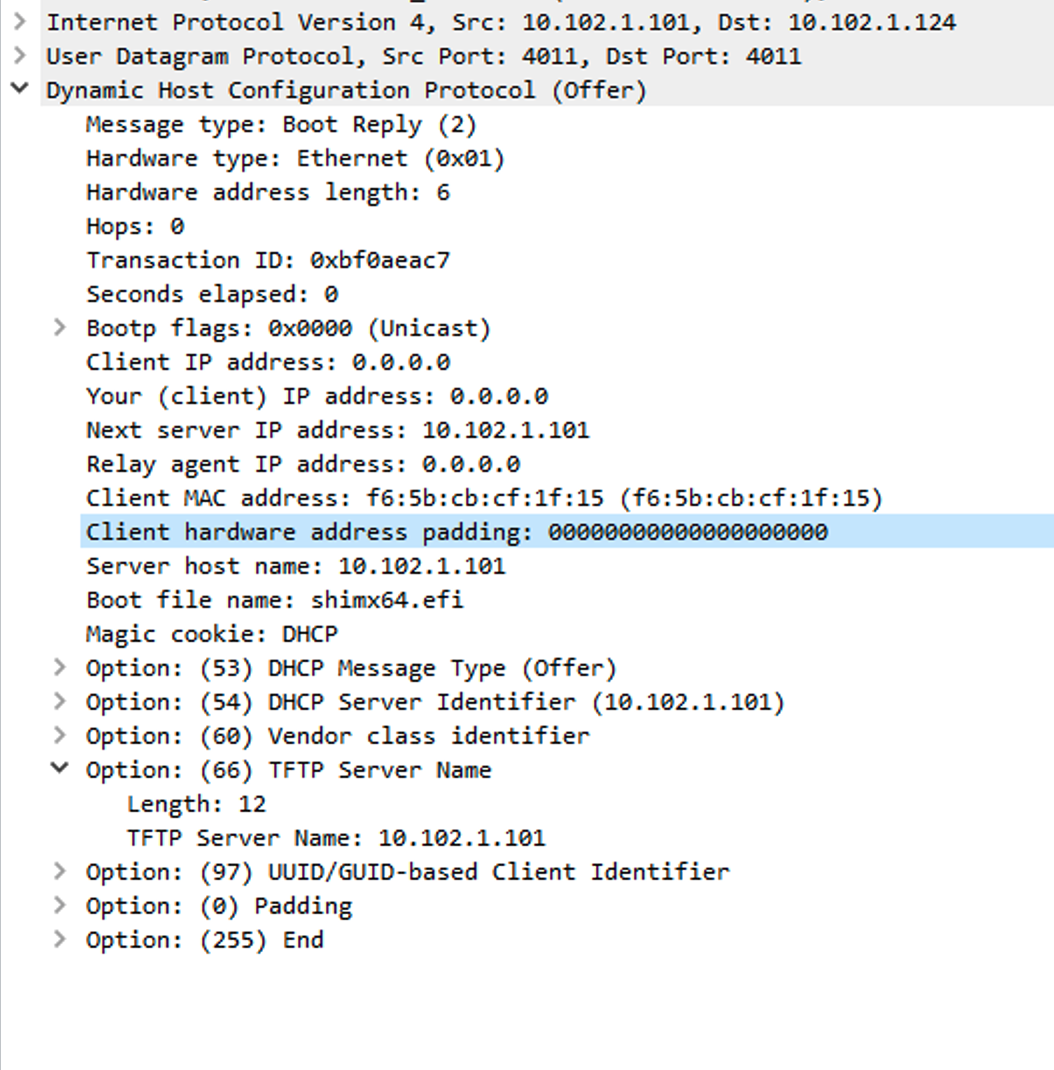This screenshot has width=1054, height=1070.
Task: Expand Option 97 UUID/GUID-based Client Identifier
Action: (59, 871)
